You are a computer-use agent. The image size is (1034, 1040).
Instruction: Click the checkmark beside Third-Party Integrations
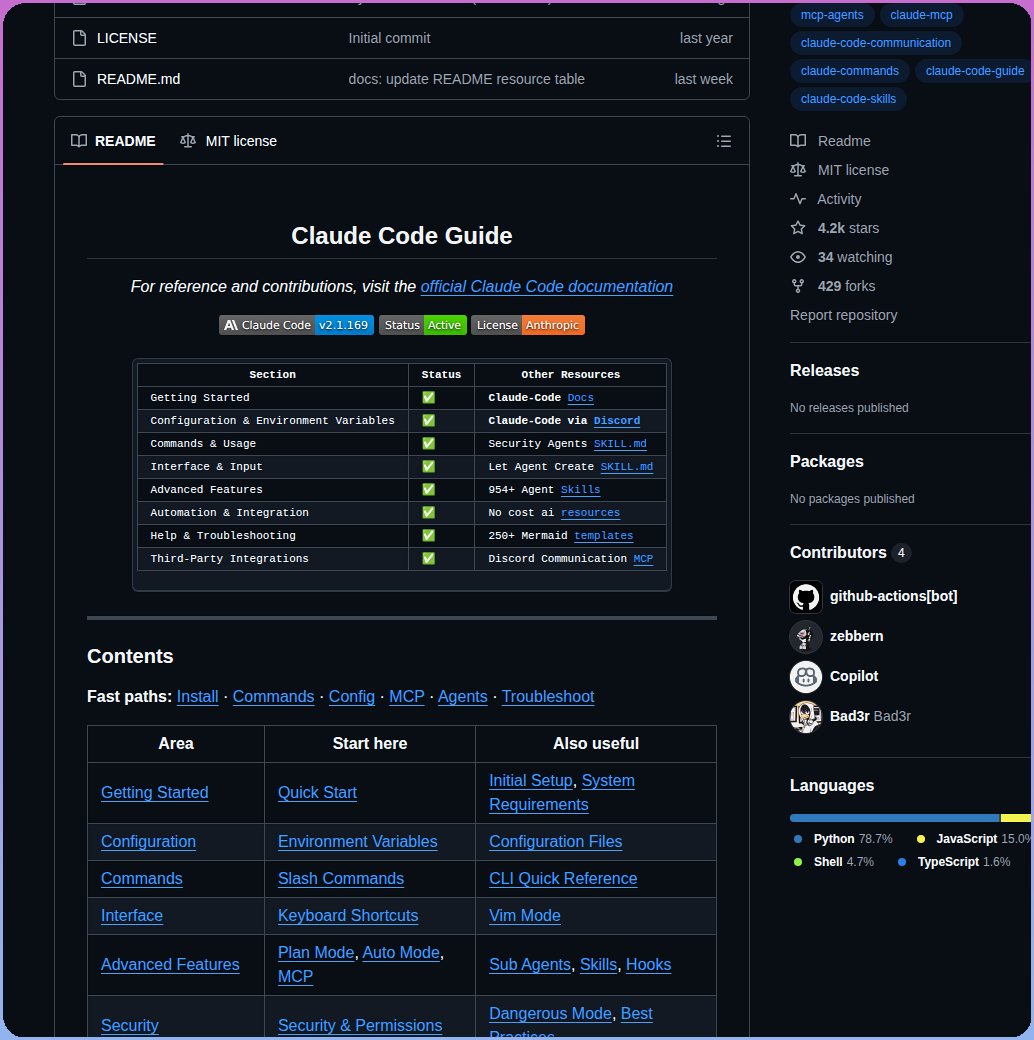428,558
